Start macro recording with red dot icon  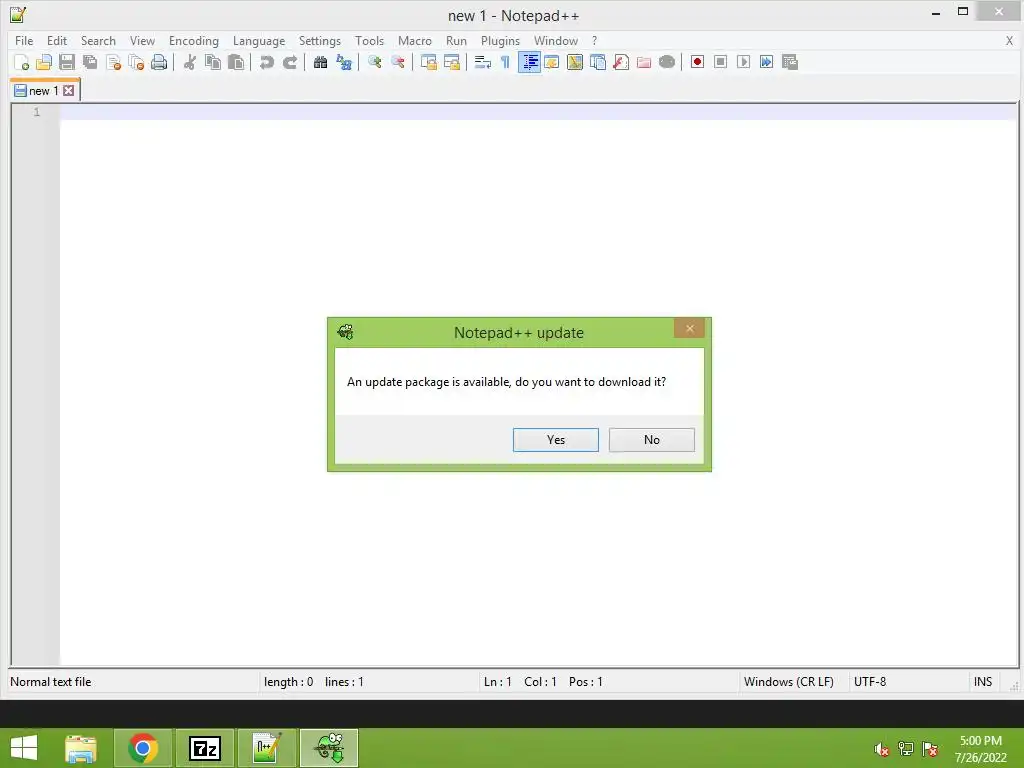pos(697,62)
